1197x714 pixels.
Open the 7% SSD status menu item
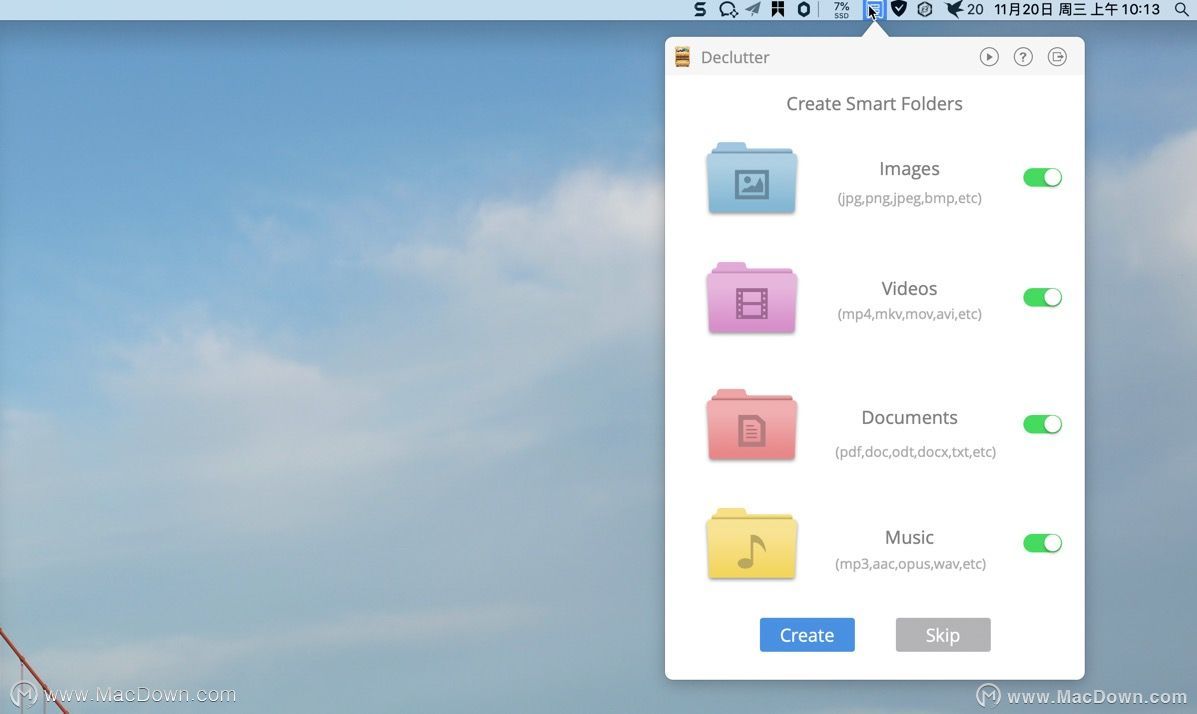(841, 9)
